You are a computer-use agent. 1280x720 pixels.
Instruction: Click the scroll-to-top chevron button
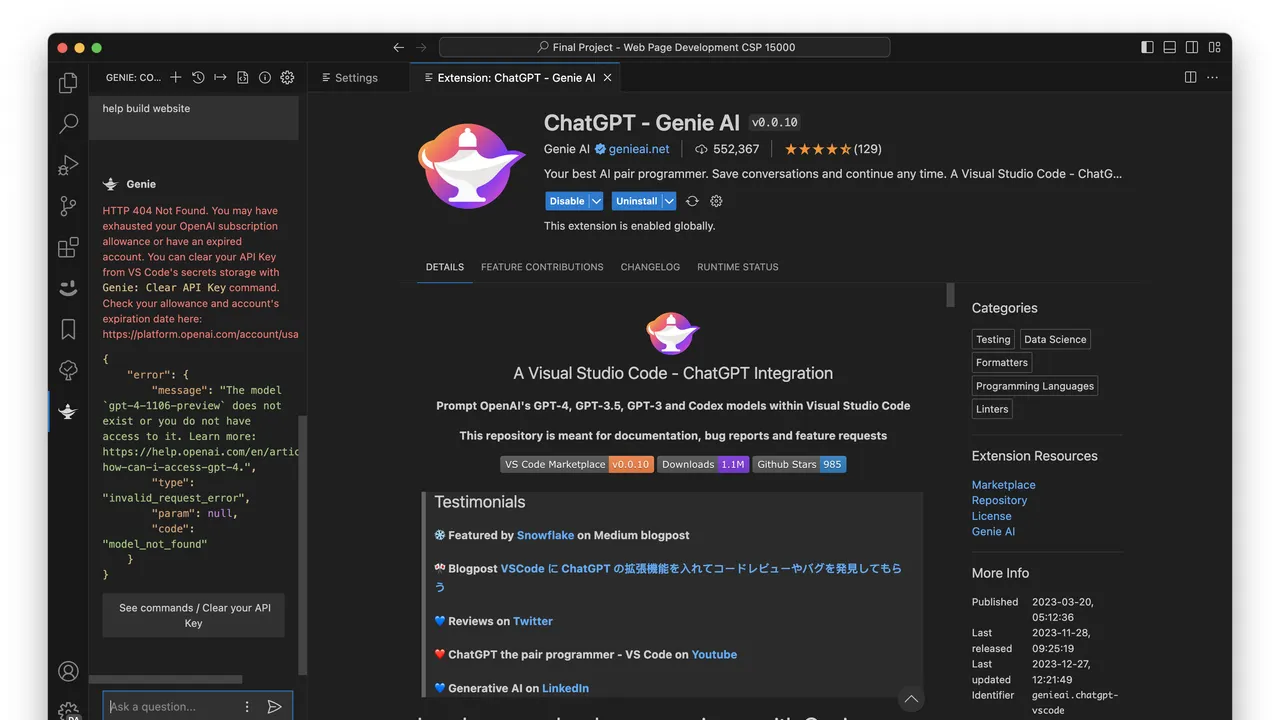click(910, 699)
